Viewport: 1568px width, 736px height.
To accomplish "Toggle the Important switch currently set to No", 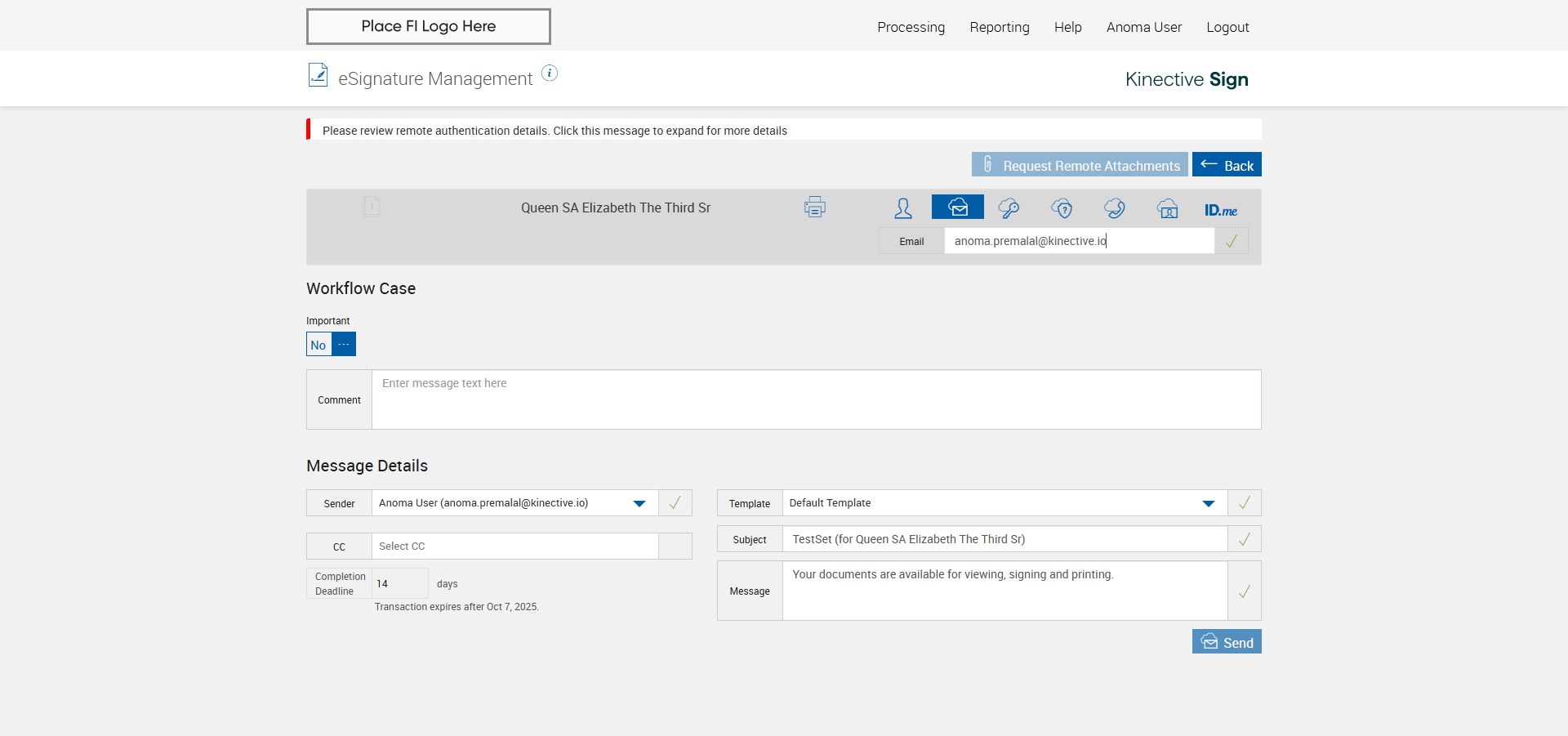I will coord(331,345).
